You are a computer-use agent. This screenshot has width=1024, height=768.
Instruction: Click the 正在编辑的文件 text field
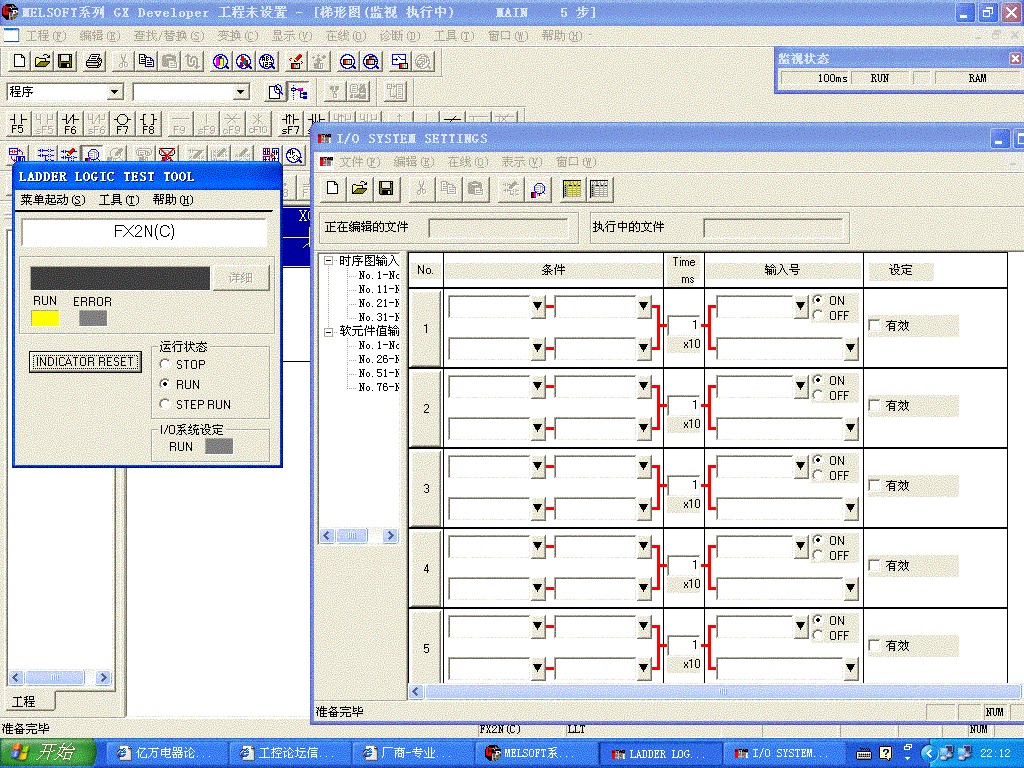[498, 227]
